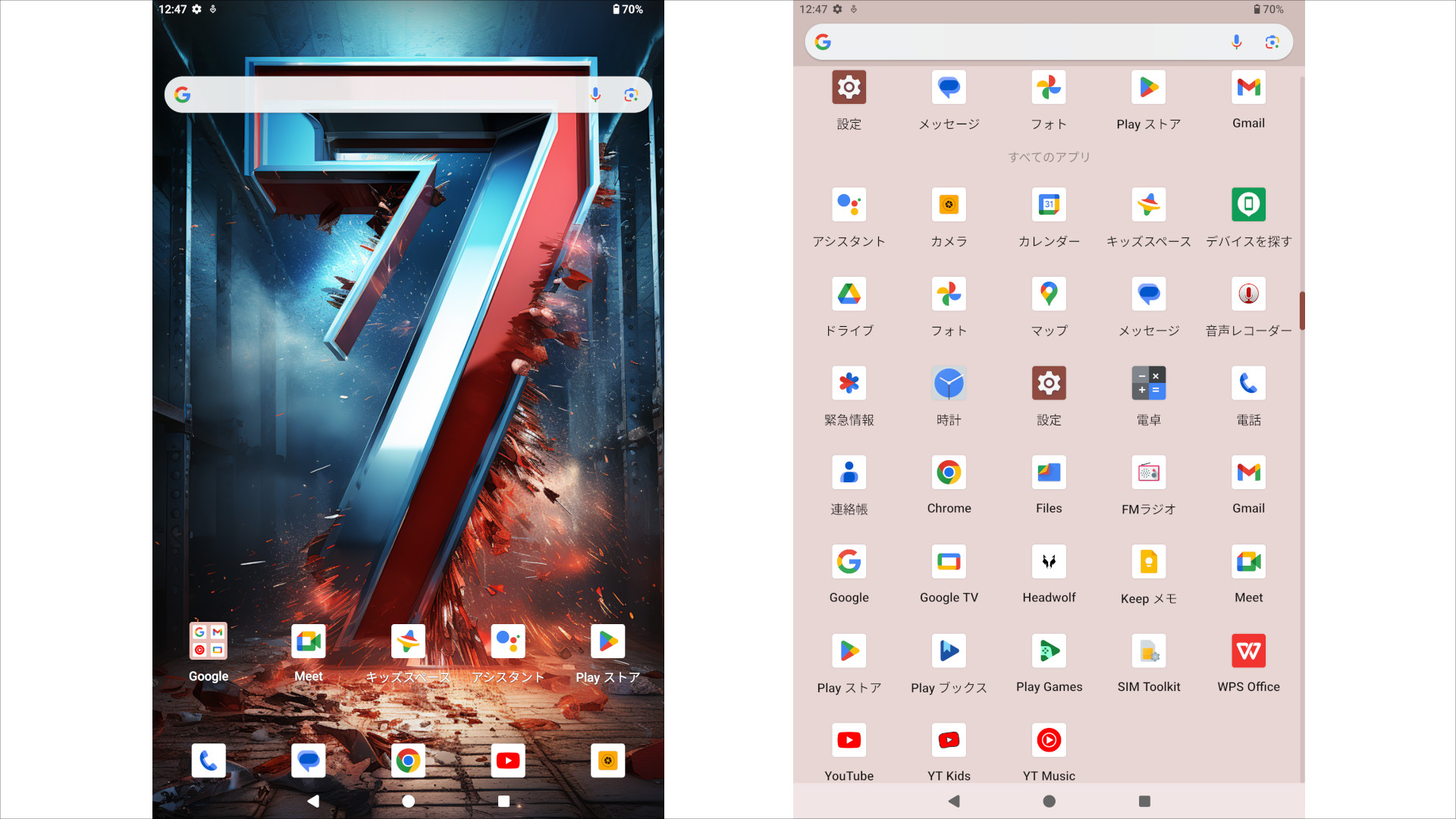Image resolution: width=1456 pixels, height=819 pixels.
Task: Open Google Lens from the drawer search bar
Action: point(1272,42)
